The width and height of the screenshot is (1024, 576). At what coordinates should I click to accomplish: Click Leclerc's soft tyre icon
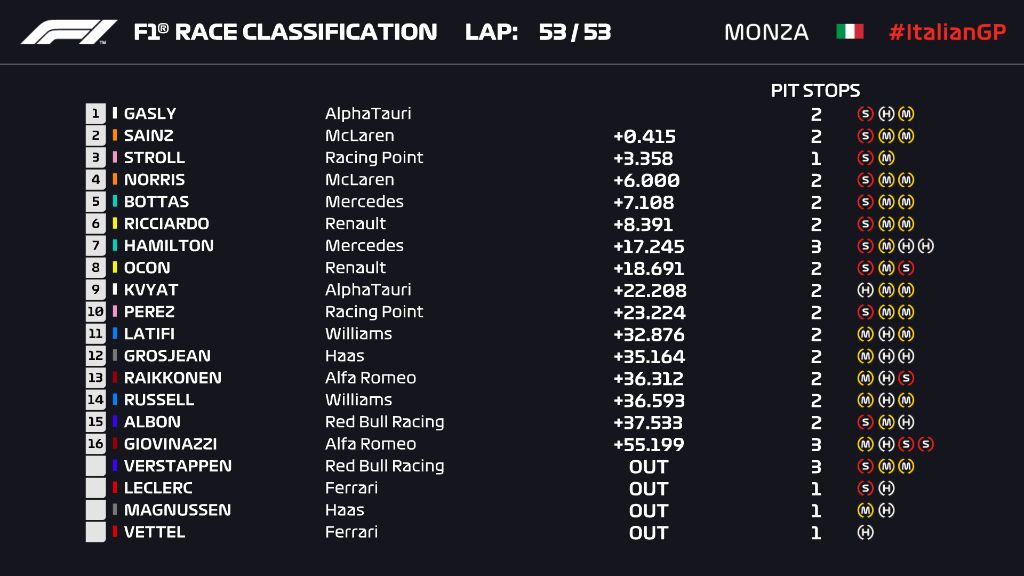(x=866, y=488)
